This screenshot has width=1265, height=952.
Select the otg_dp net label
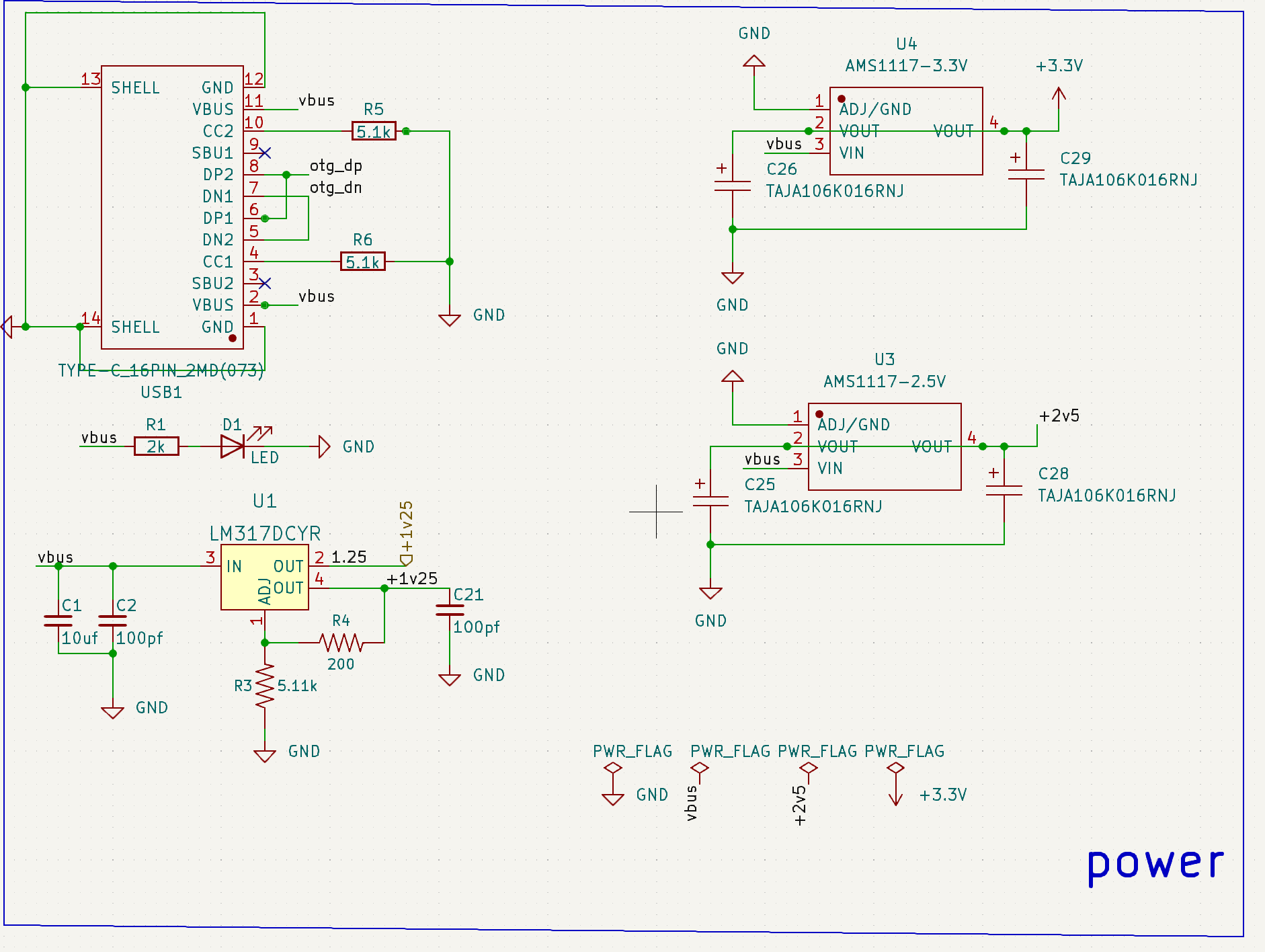pyautogui.click(x=336, y=166)
